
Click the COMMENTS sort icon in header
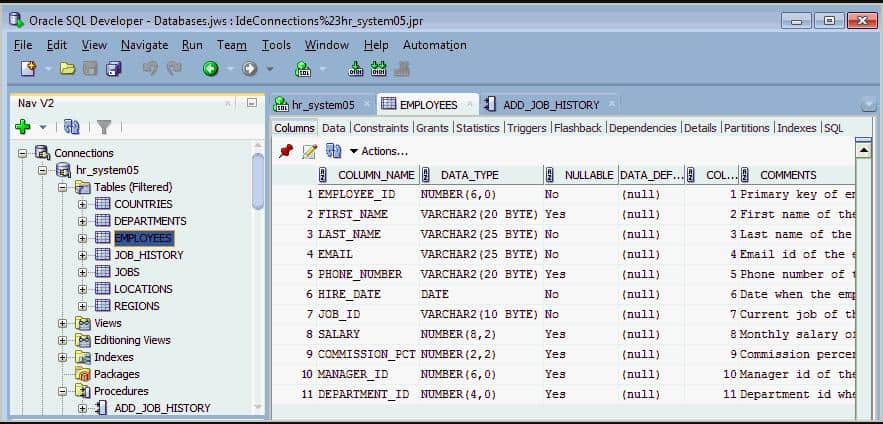coord(744,175)
